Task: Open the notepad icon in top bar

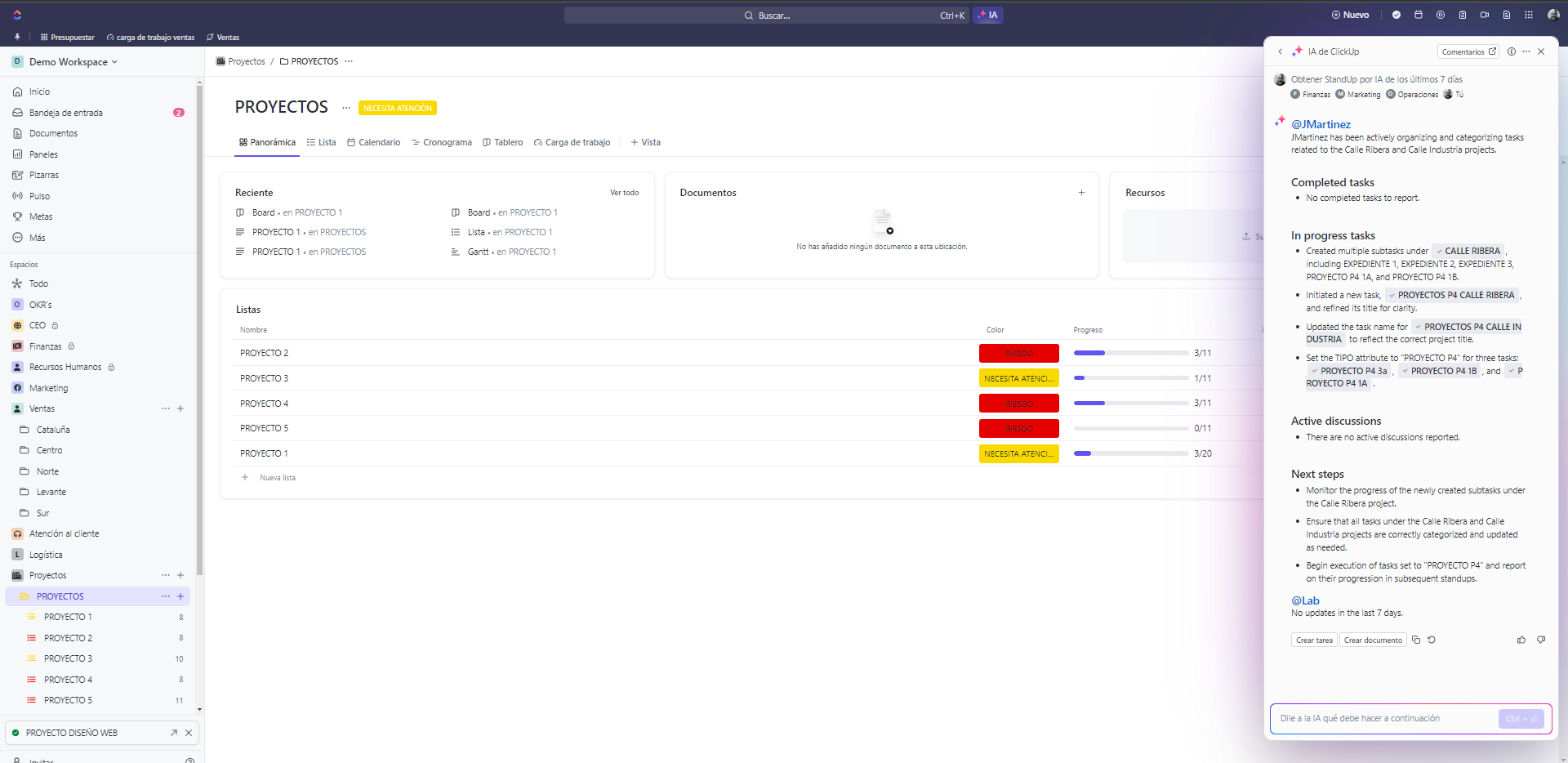Action: [1463, 15]
